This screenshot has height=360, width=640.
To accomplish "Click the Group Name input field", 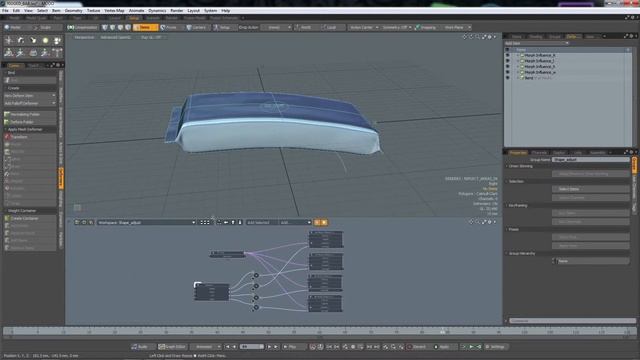I will click(591, 160).
